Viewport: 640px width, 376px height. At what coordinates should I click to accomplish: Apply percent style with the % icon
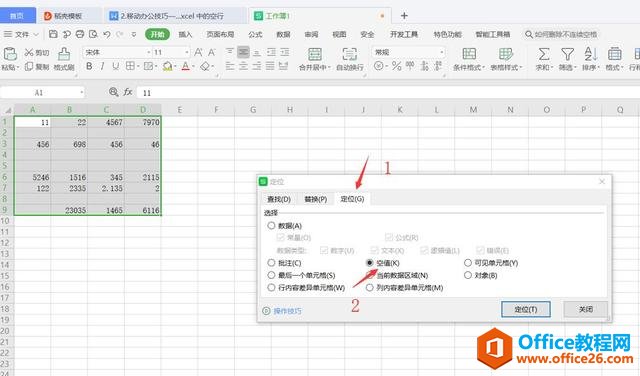396,66
